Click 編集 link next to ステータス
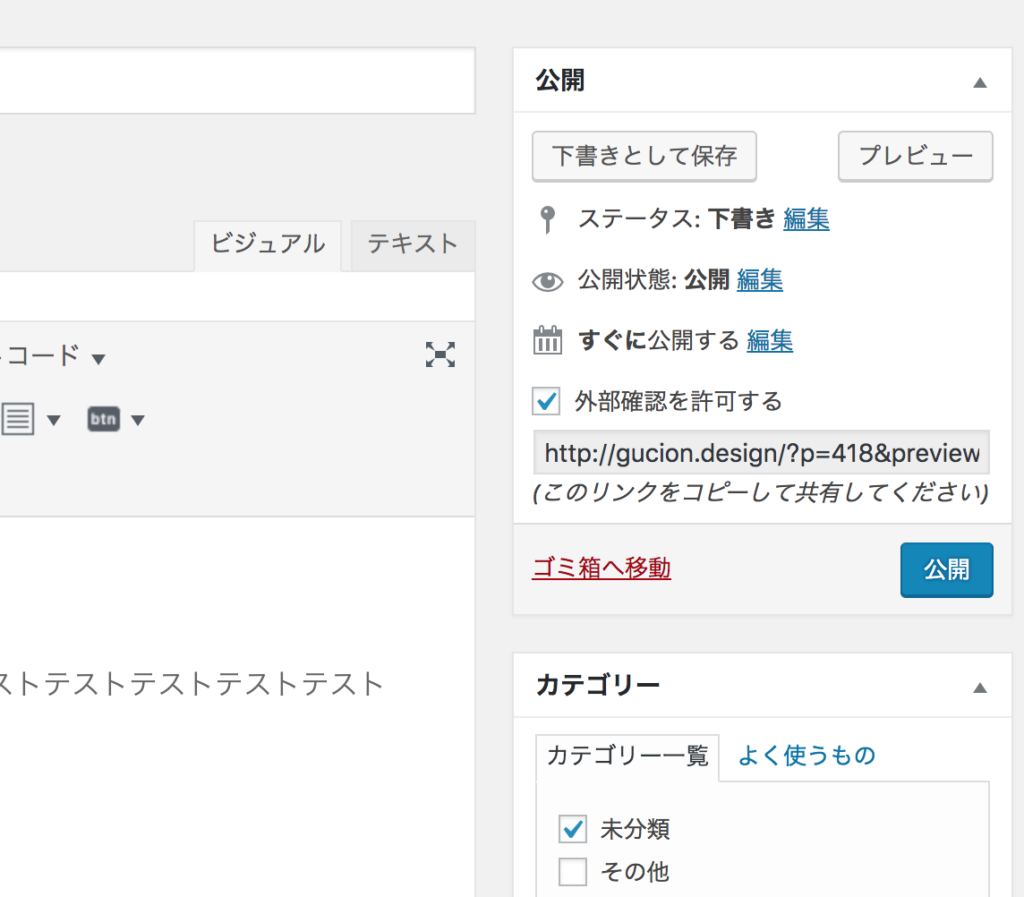Screen dimensions: 1024x897 806,219
